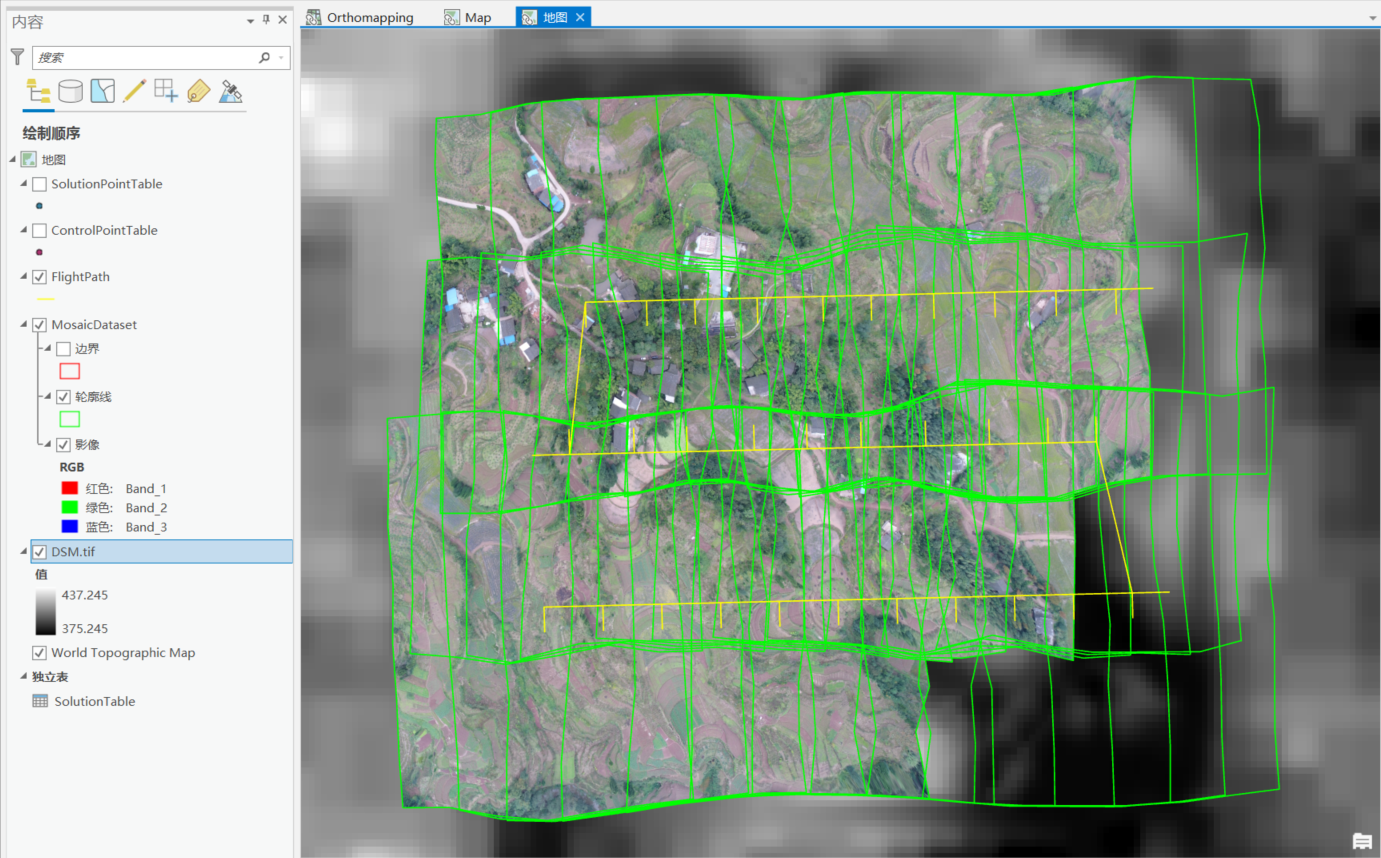Select ControlPointTable layer name

tap(104, 230)
